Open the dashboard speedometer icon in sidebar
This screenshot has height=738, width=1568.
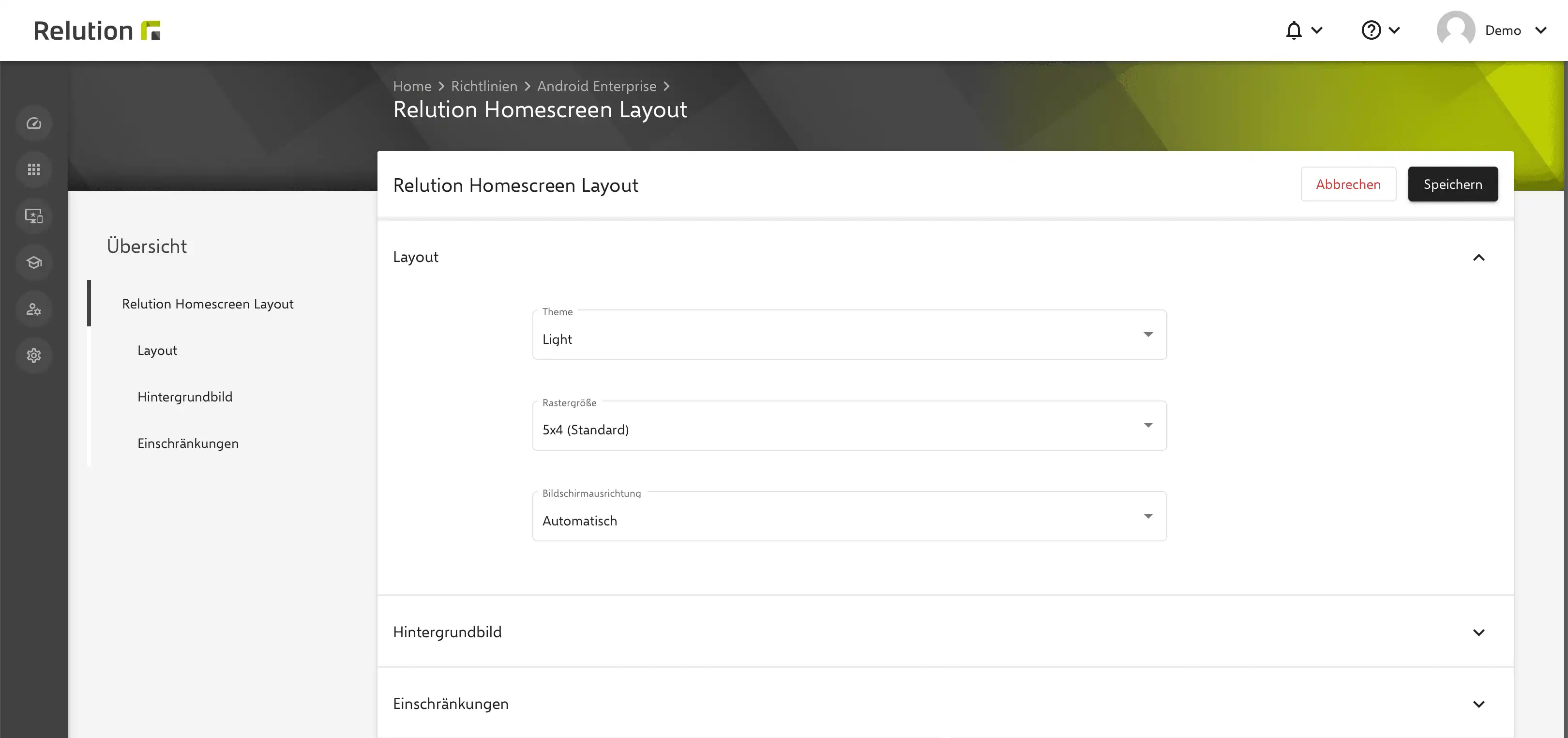coord(34,123)
